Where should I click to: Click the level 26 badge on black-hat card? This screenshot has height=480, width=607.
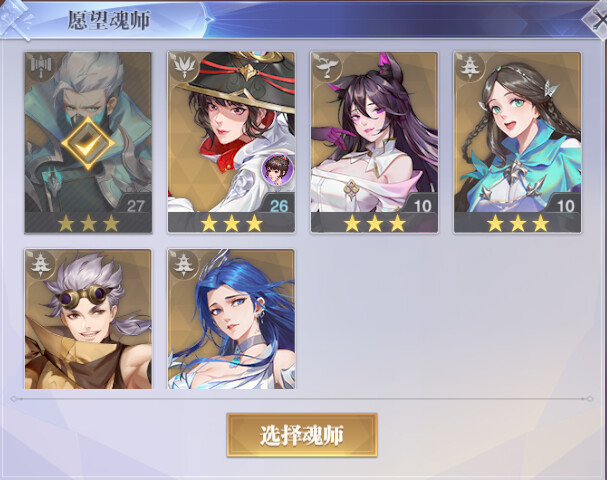click(x=279, y=204)
